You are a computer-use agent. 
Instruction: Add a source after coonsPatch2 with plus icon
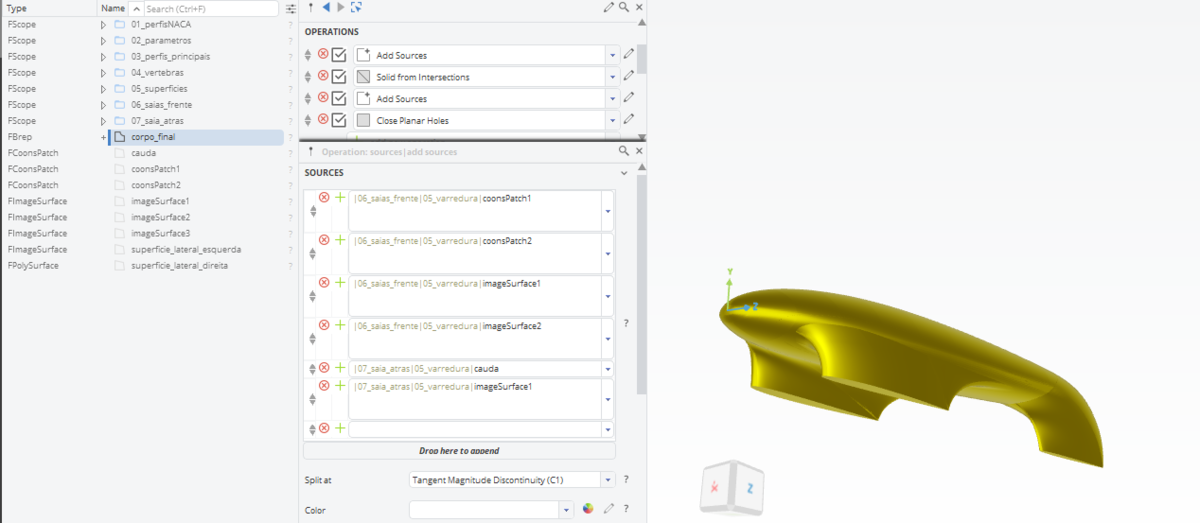[x=340, y=240]
